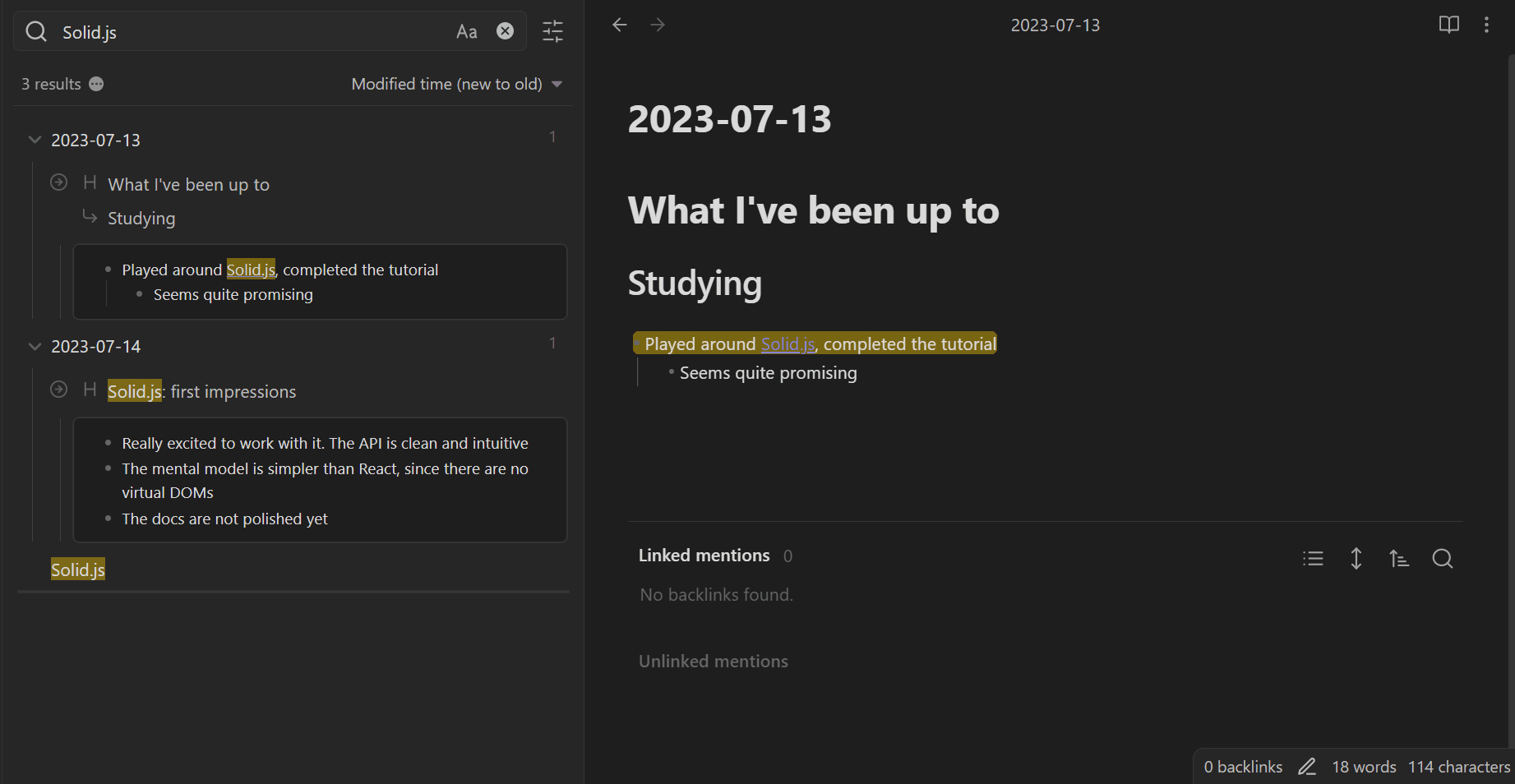This screenshot has height=784, width=1515.
Task: Click the search magnifier icon
Action: pos(36,31)
